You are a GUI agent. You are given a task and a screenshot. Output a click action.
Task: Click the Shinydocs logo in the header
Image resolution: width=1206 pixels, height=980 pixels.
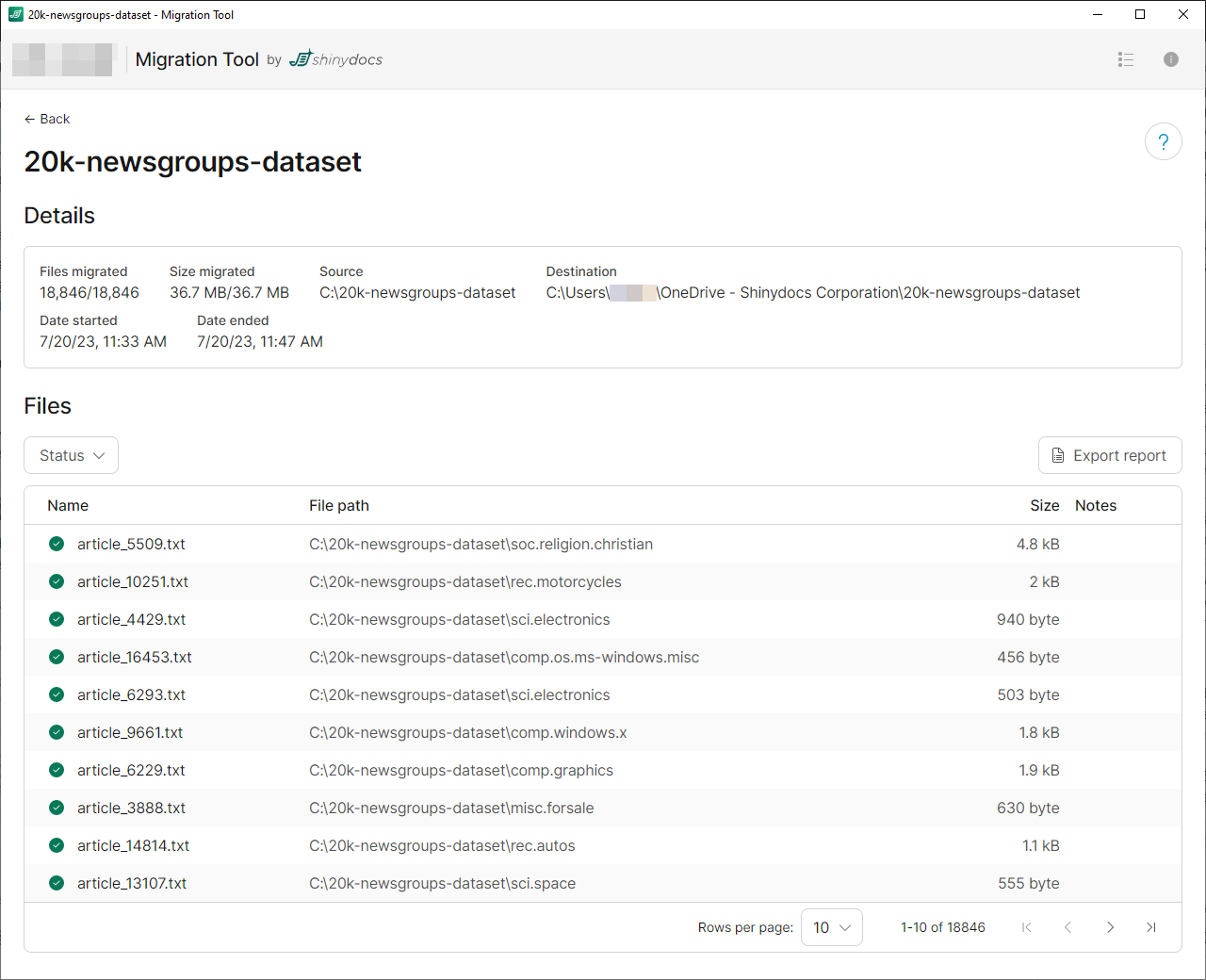click(336, 59)
